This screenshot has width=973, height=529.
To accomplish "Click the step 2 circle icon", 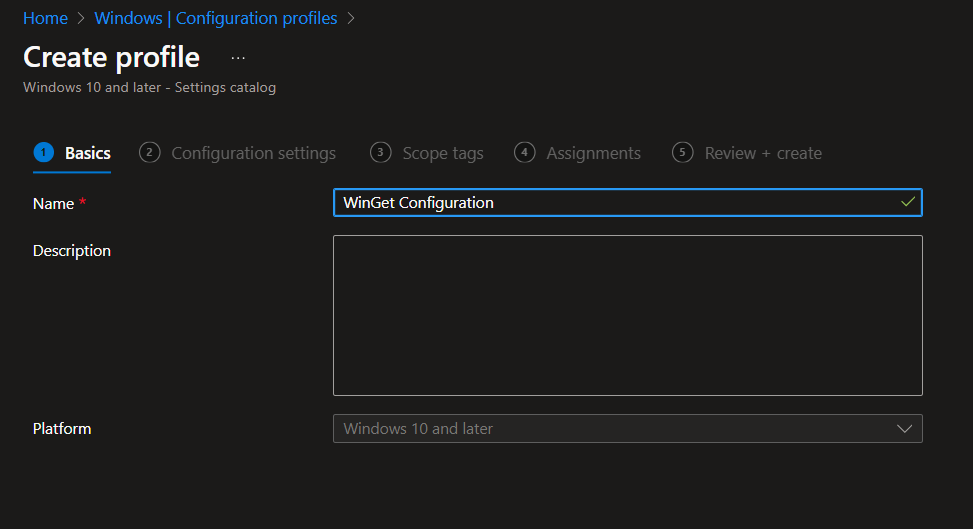I will (150, 152).
